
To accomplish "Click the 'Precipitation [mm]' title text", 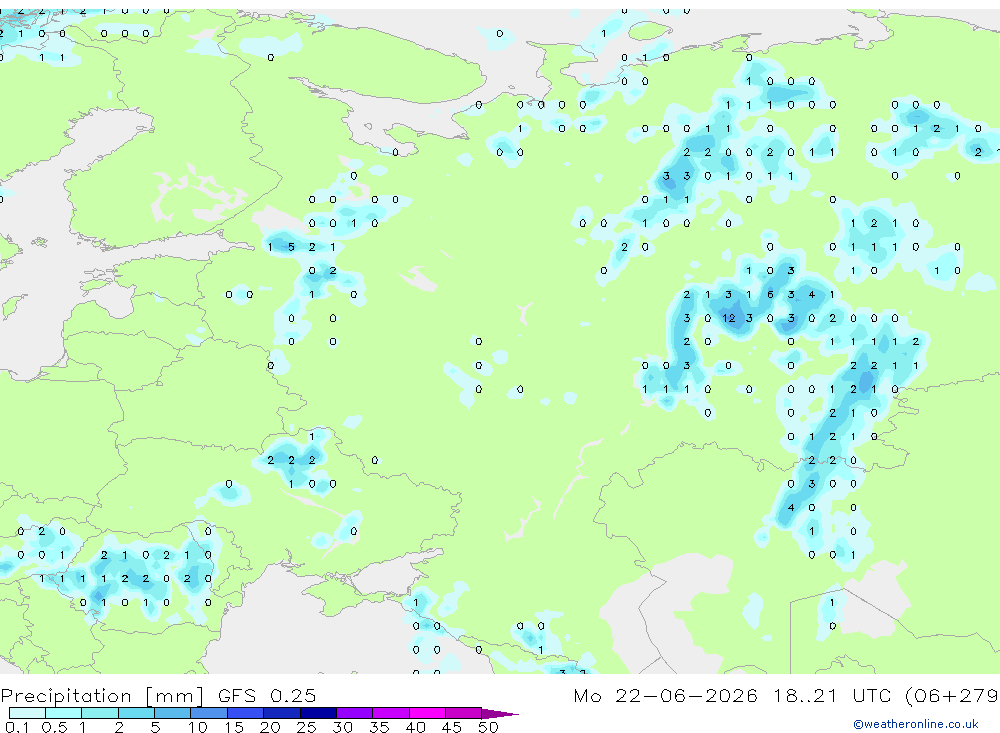I will point(102,696).
